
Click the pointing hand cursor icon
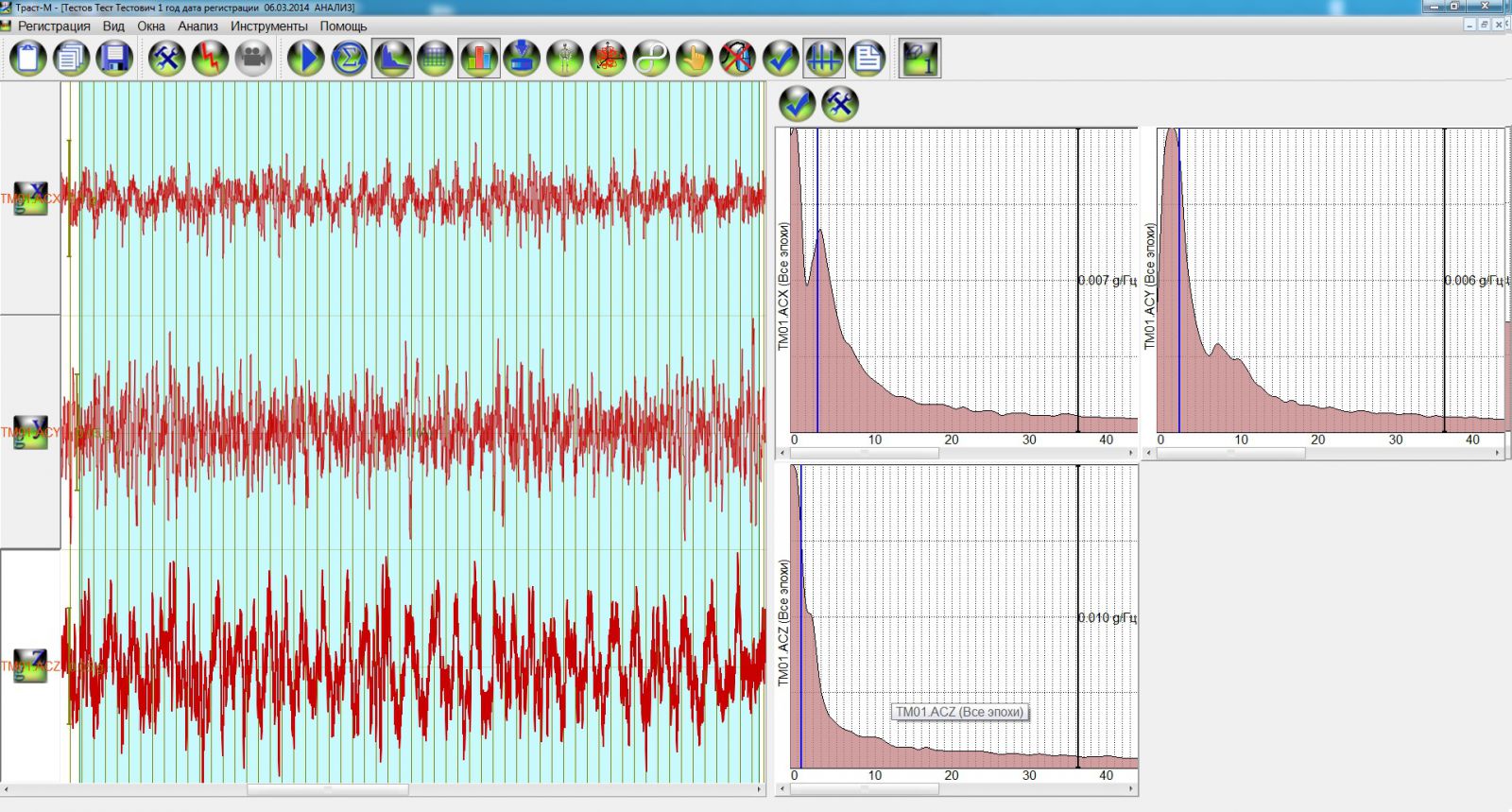[695, 59]
